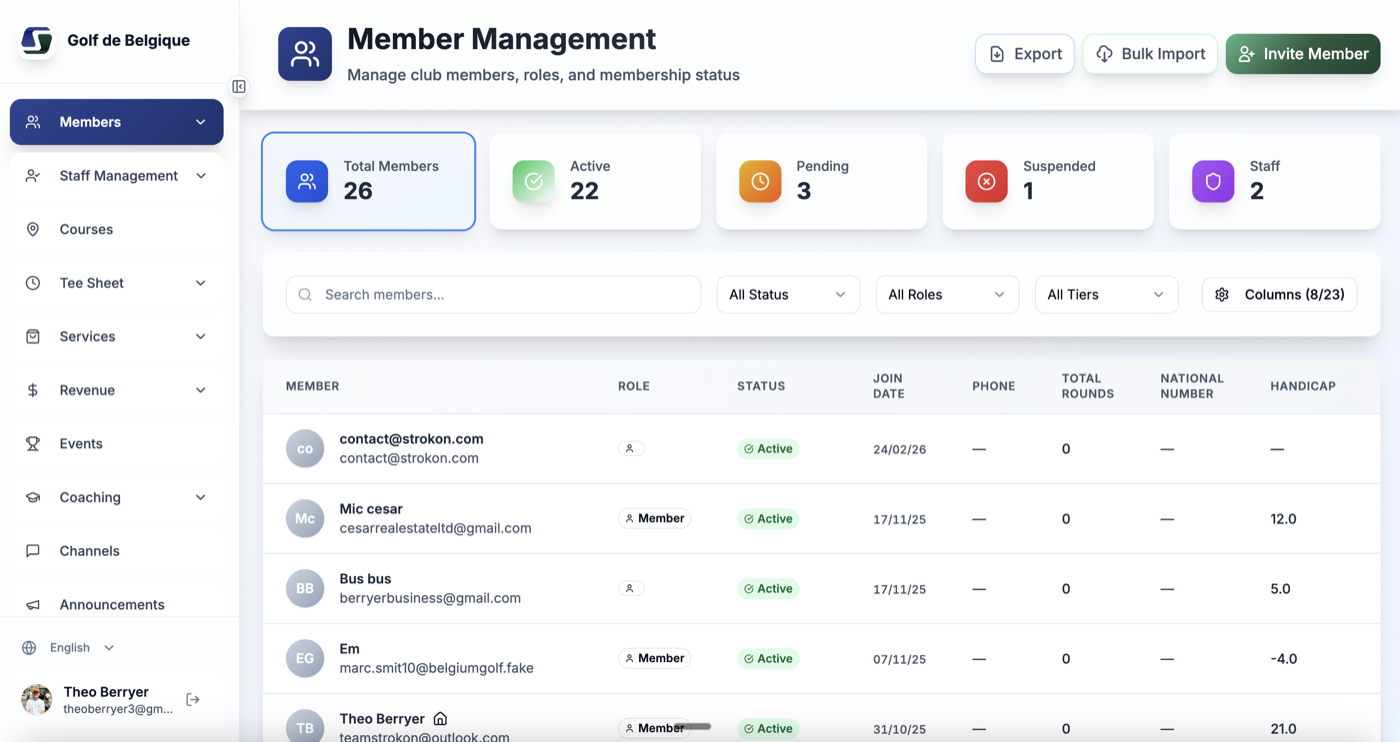Click the orange Pending clock icon

(x=760, y=181)
